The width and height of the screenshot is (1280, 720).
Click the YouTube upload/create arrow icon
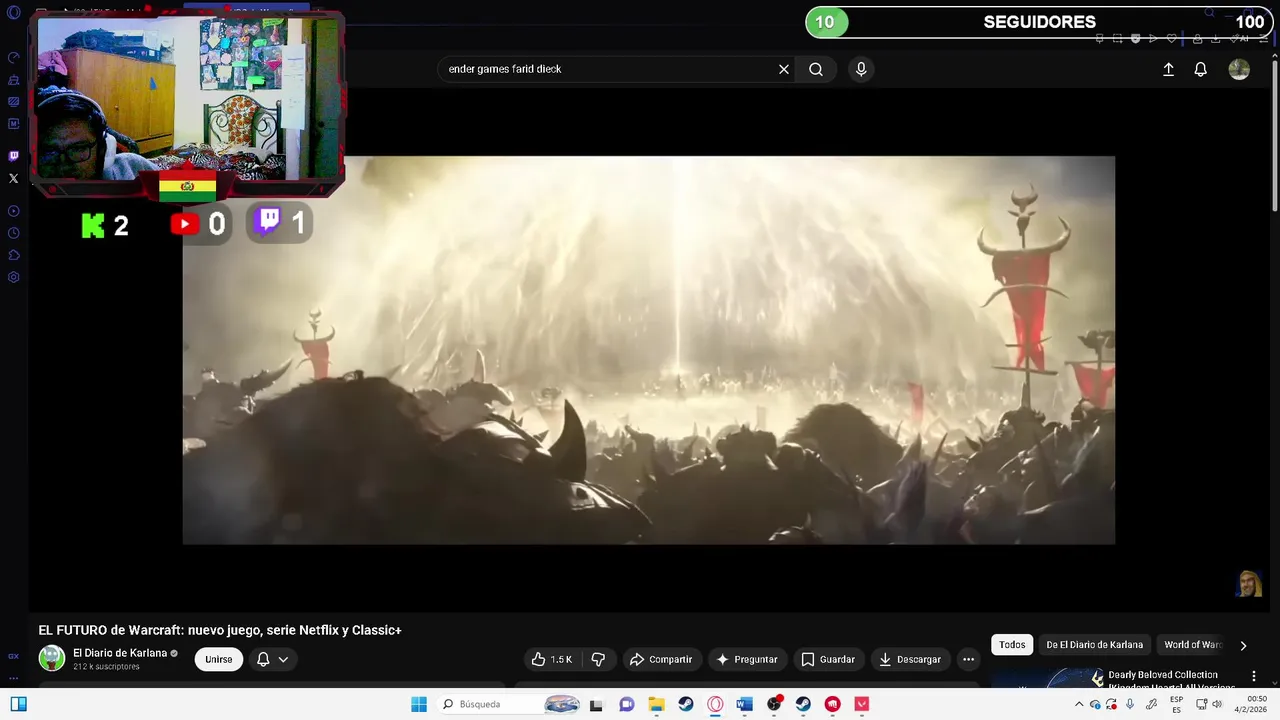click(x=1168, y=69)
